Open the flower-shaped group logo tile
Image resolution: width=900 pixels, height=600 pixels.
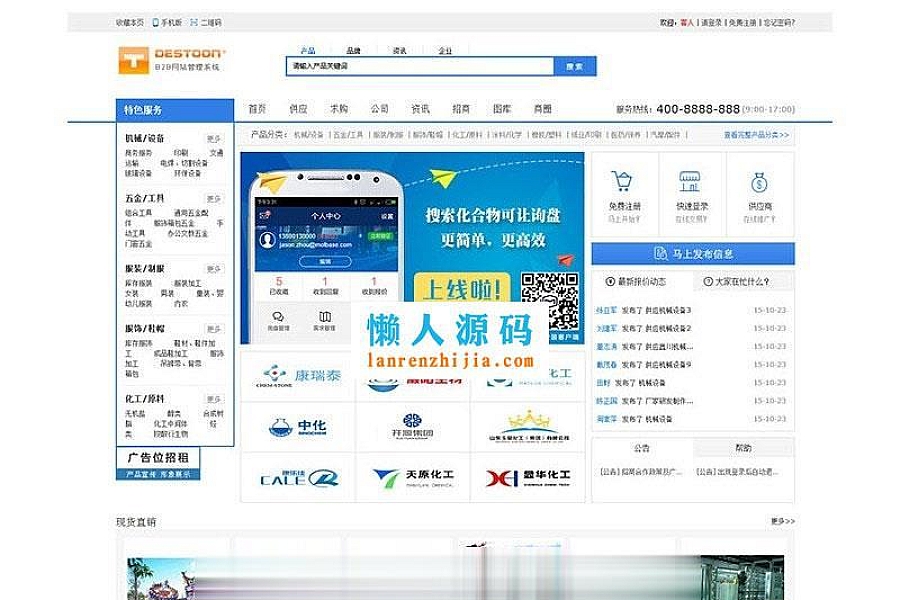point(413,427)
